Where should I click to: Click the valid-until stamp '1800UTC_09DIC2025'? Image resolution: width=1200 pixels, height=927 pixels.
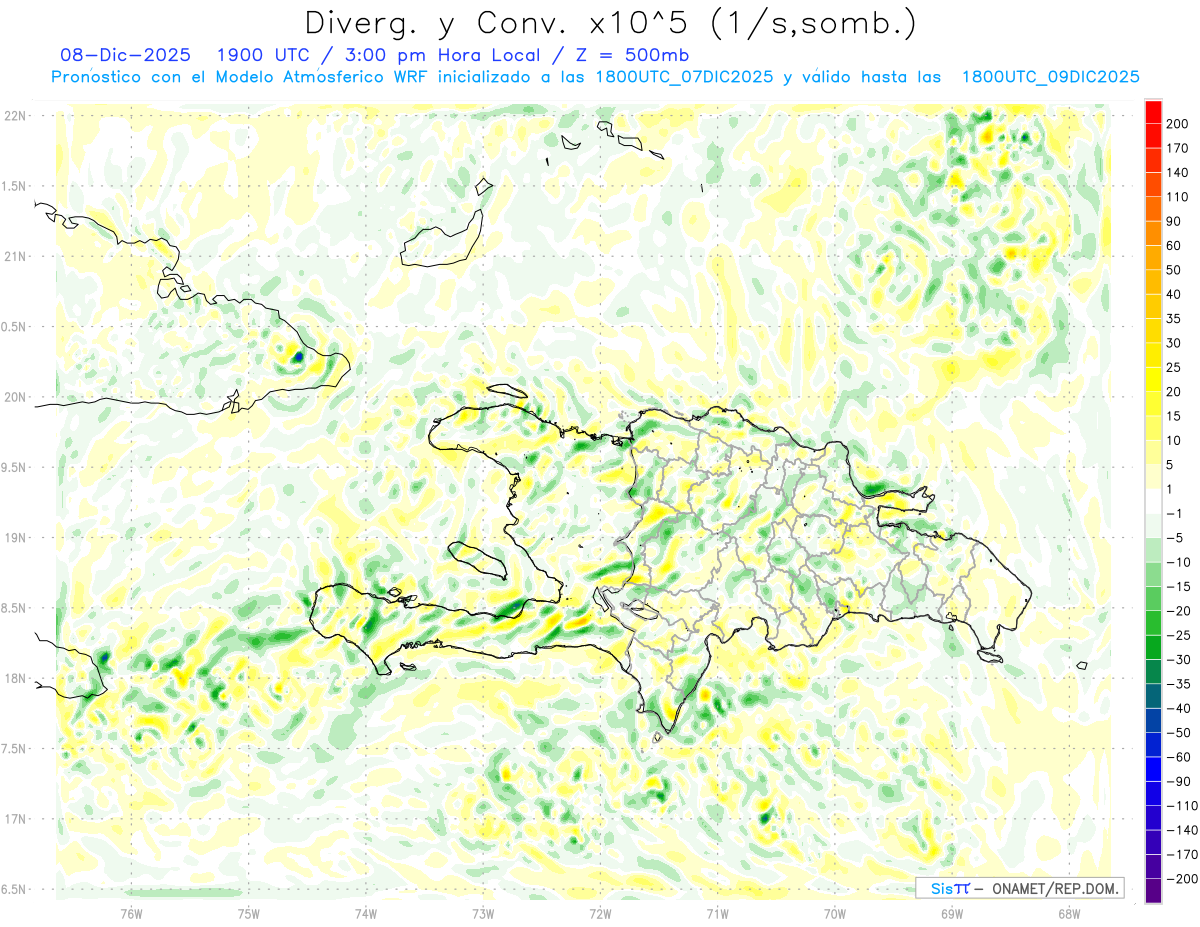click(1050, 77)
